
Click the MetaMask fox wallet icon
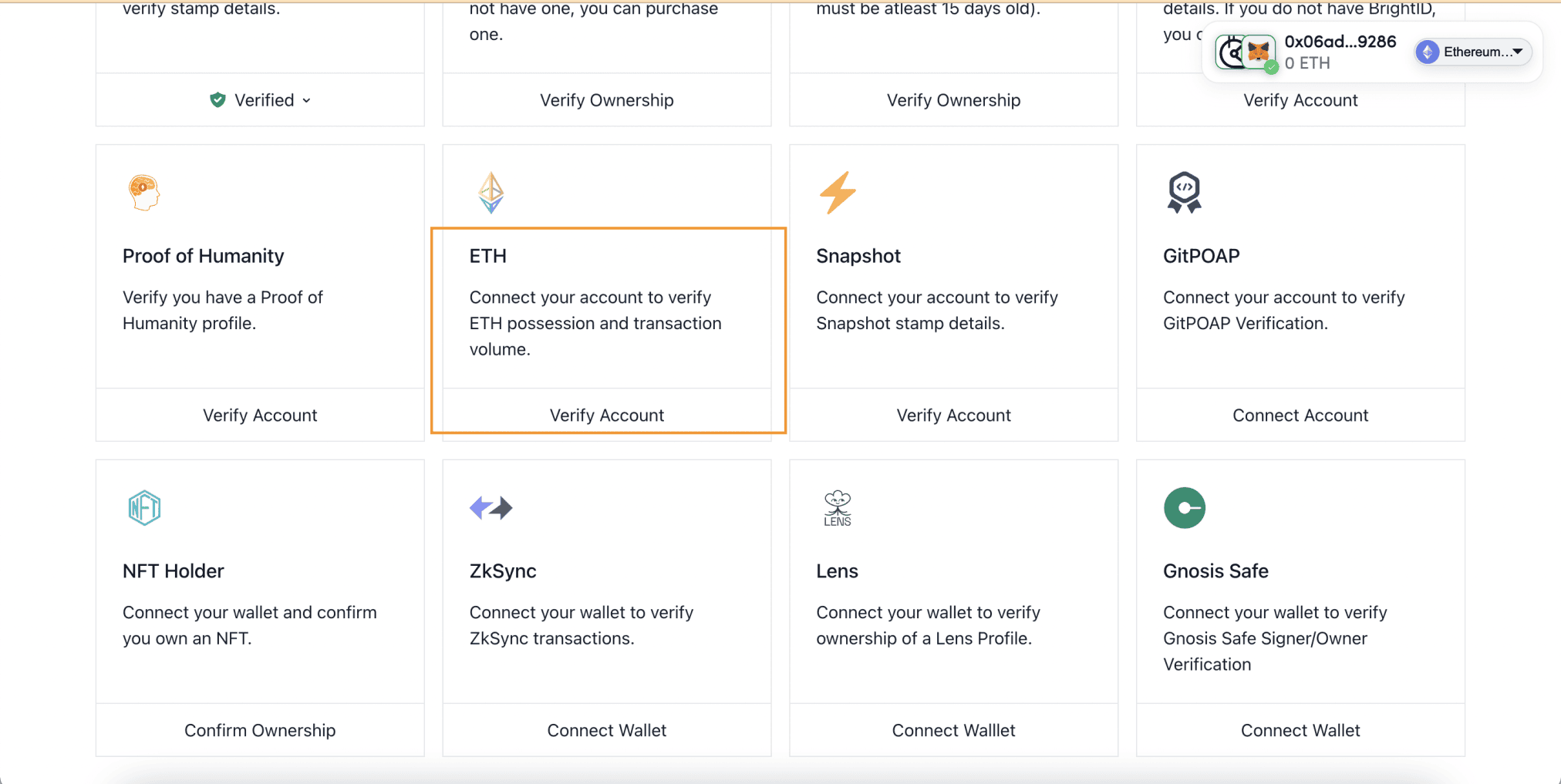pos(1259,52)
